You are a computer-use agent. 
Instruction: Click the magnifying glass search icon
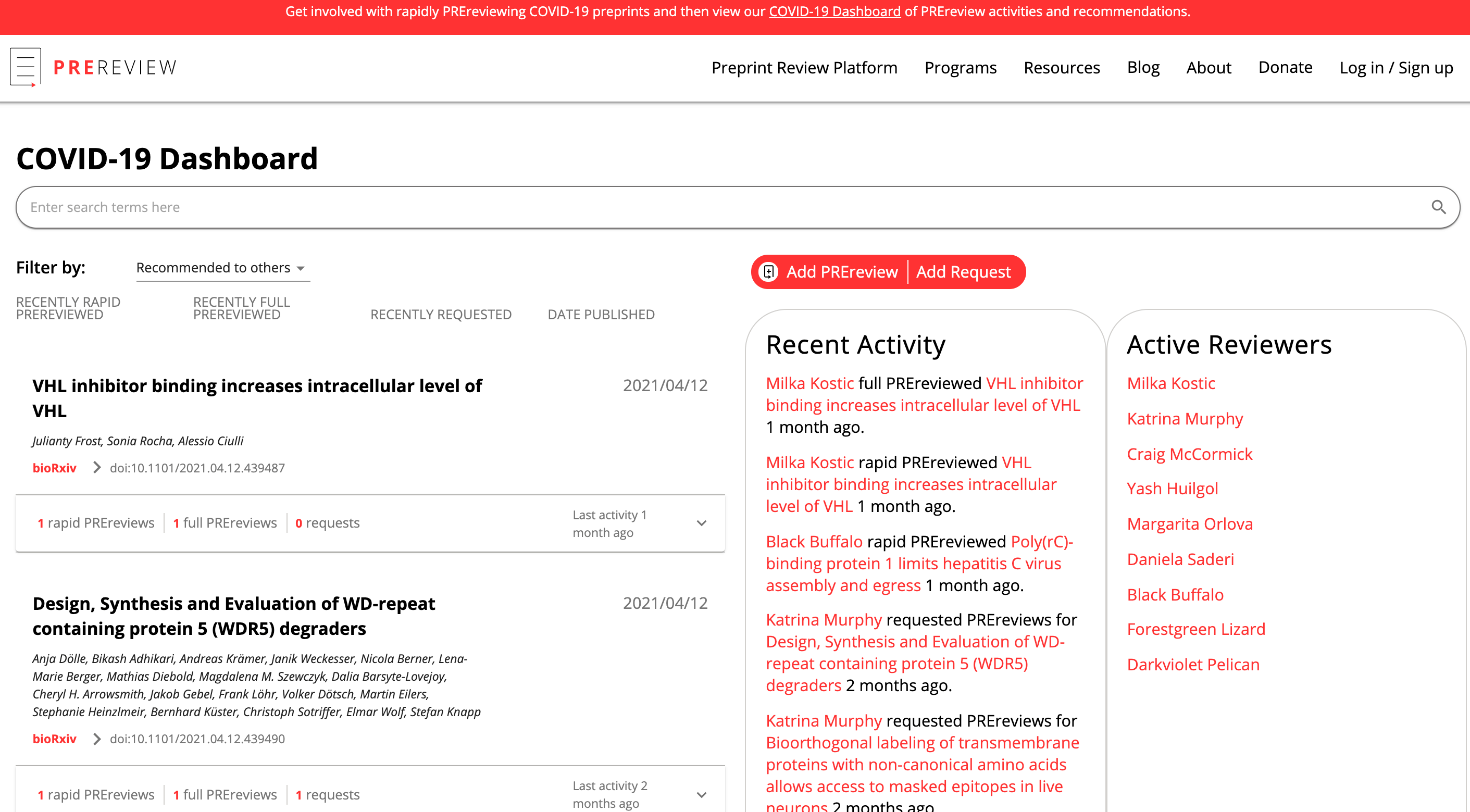(x=1438, y=207)
